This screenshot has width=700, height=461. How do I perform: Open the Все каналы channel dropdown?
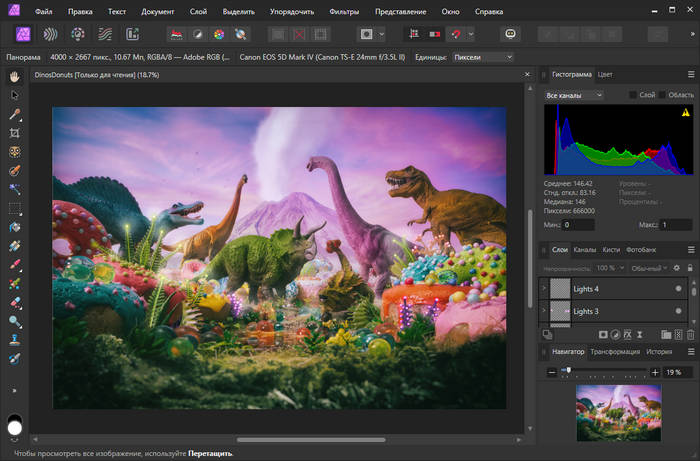point(574,95)
